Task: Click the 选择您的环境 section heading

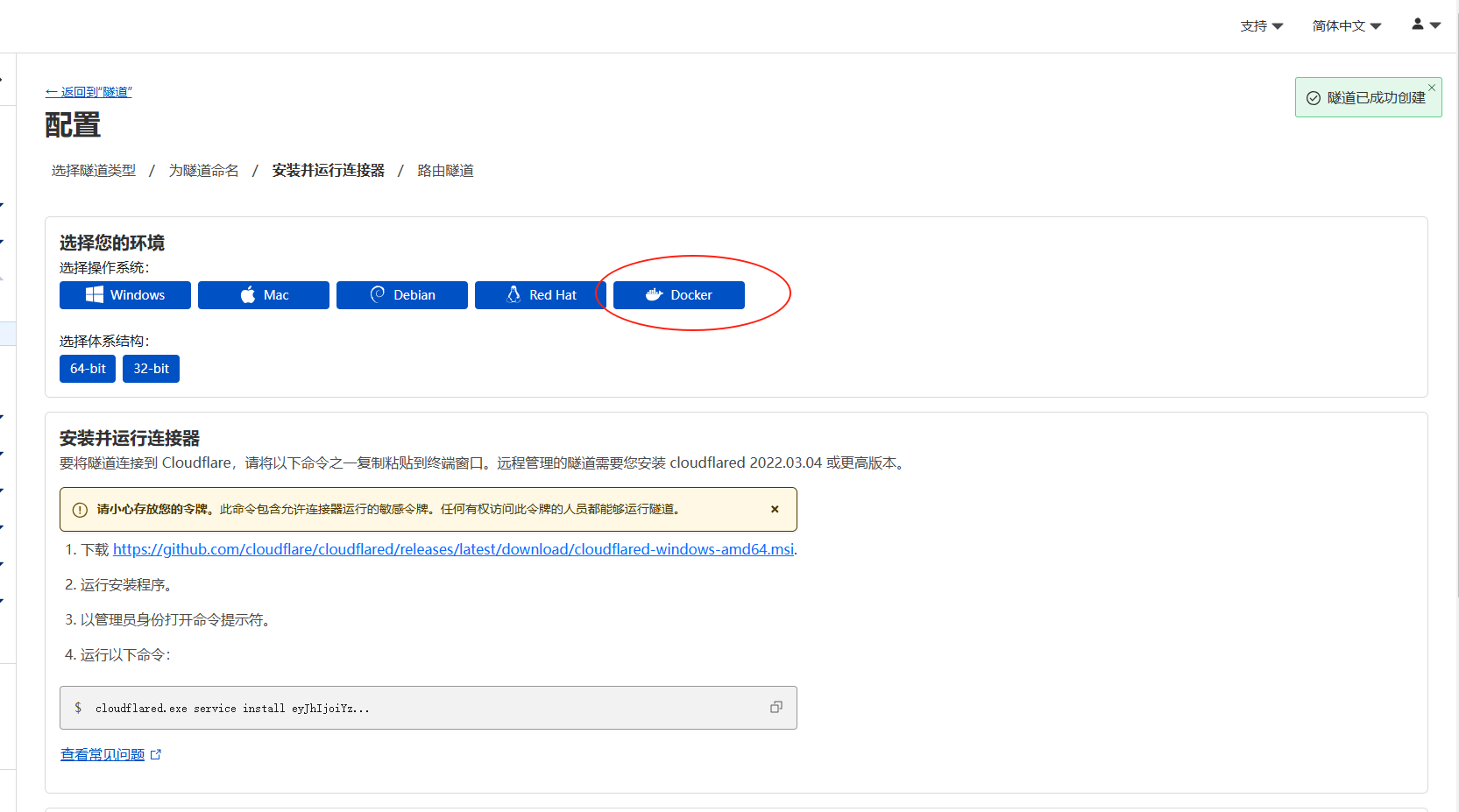Action: (112, 243)
